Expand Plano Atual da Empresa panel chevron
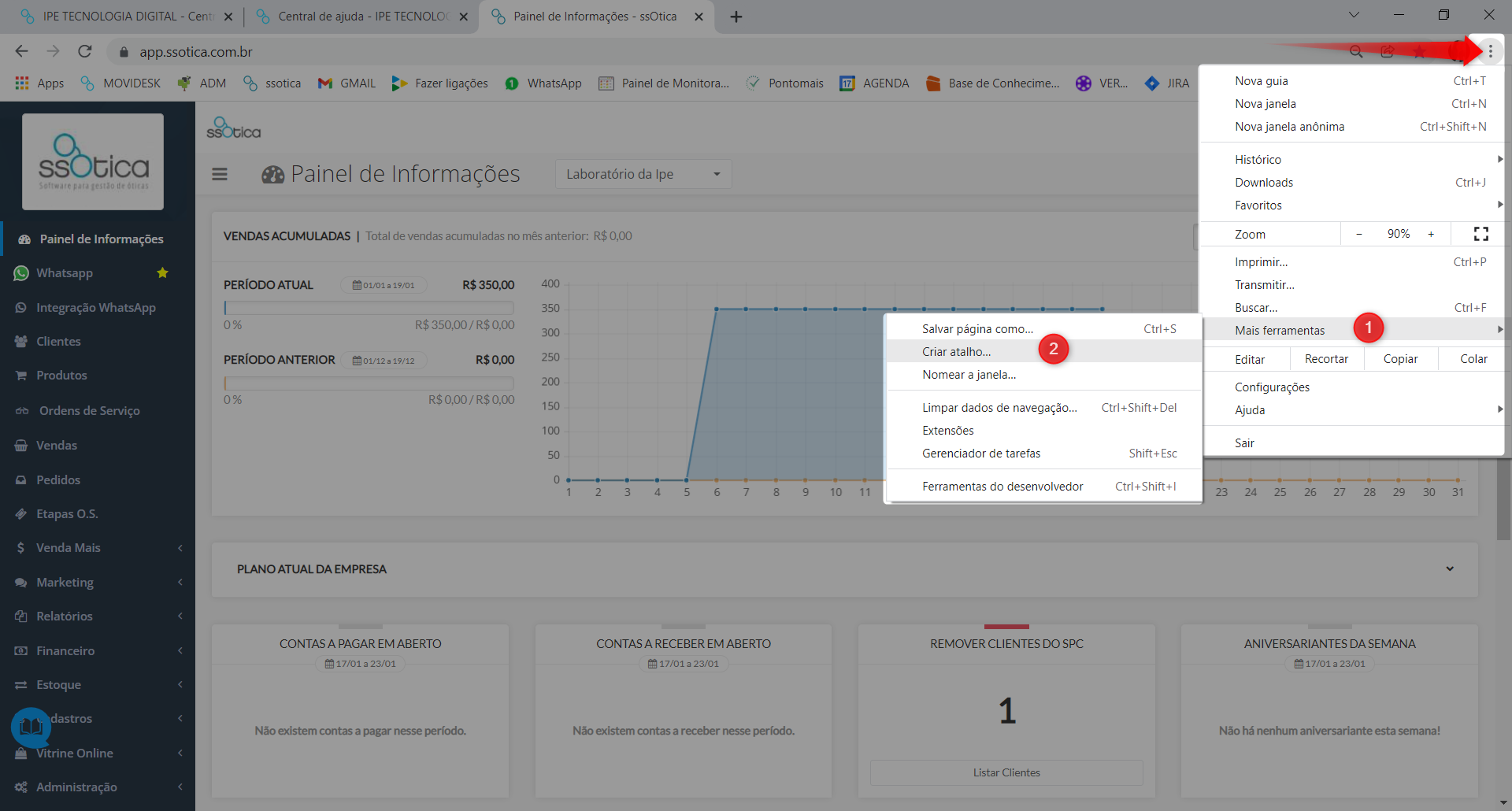Screen dimensions: 1512x811 pos(1450,568)
